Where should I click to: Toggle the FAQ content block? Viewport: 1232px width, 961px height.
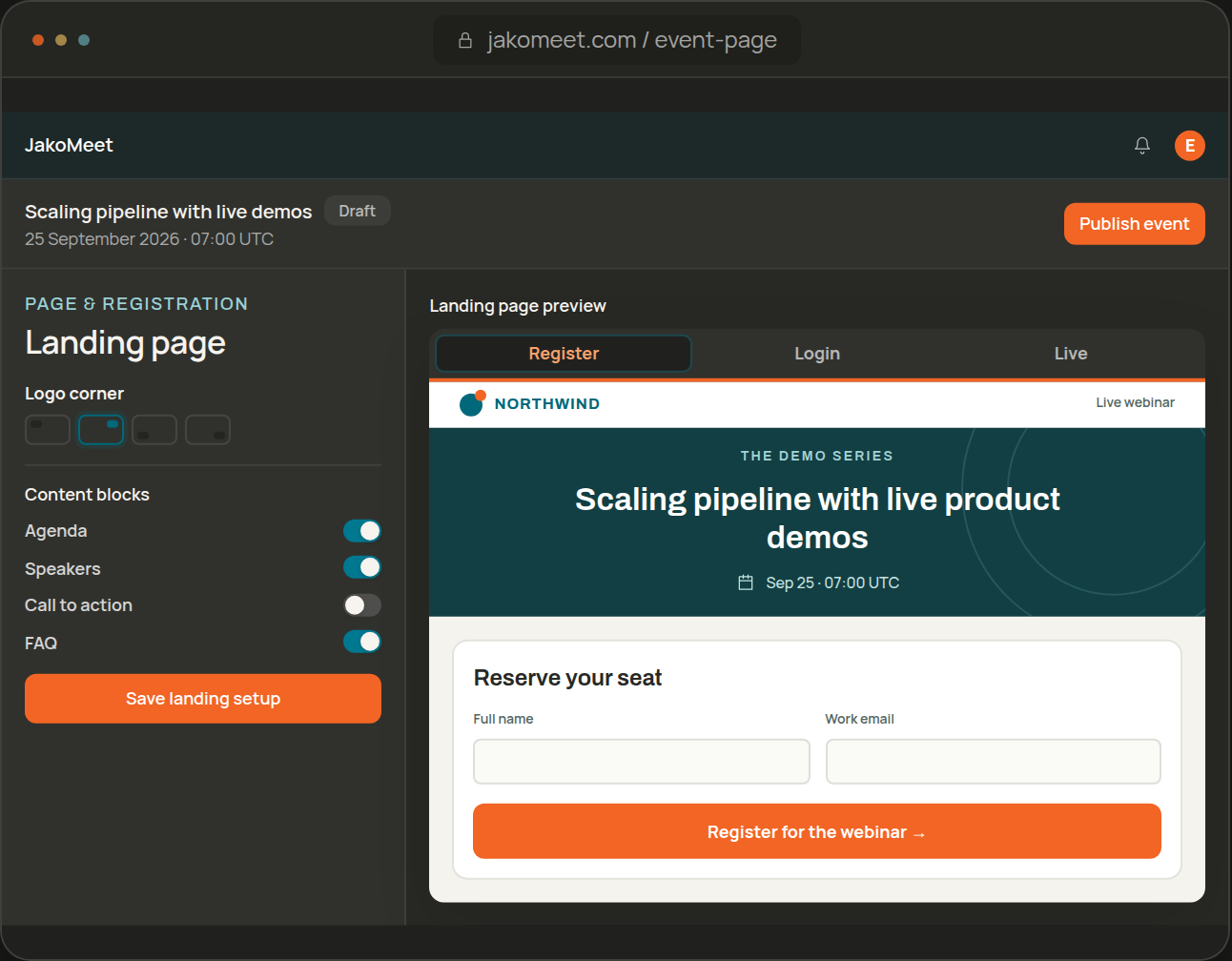click(362, 642)
